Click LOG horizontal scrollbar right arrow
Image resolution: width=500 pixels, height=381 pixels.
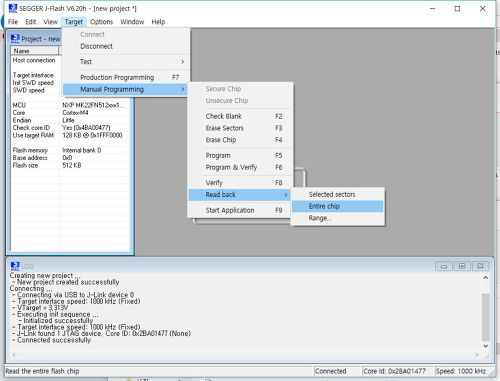click(477, 355)
